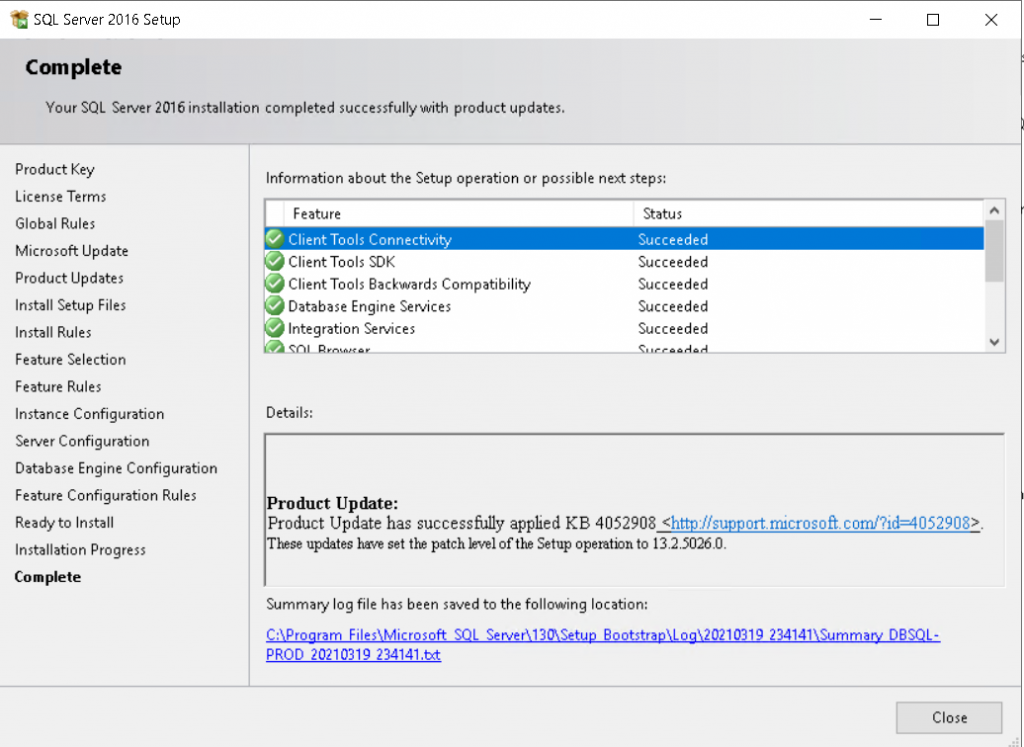Viewport: 1024px width, 747px height.
Task: Click the Product Update heading in Details
Action: [x=332, y=503]
